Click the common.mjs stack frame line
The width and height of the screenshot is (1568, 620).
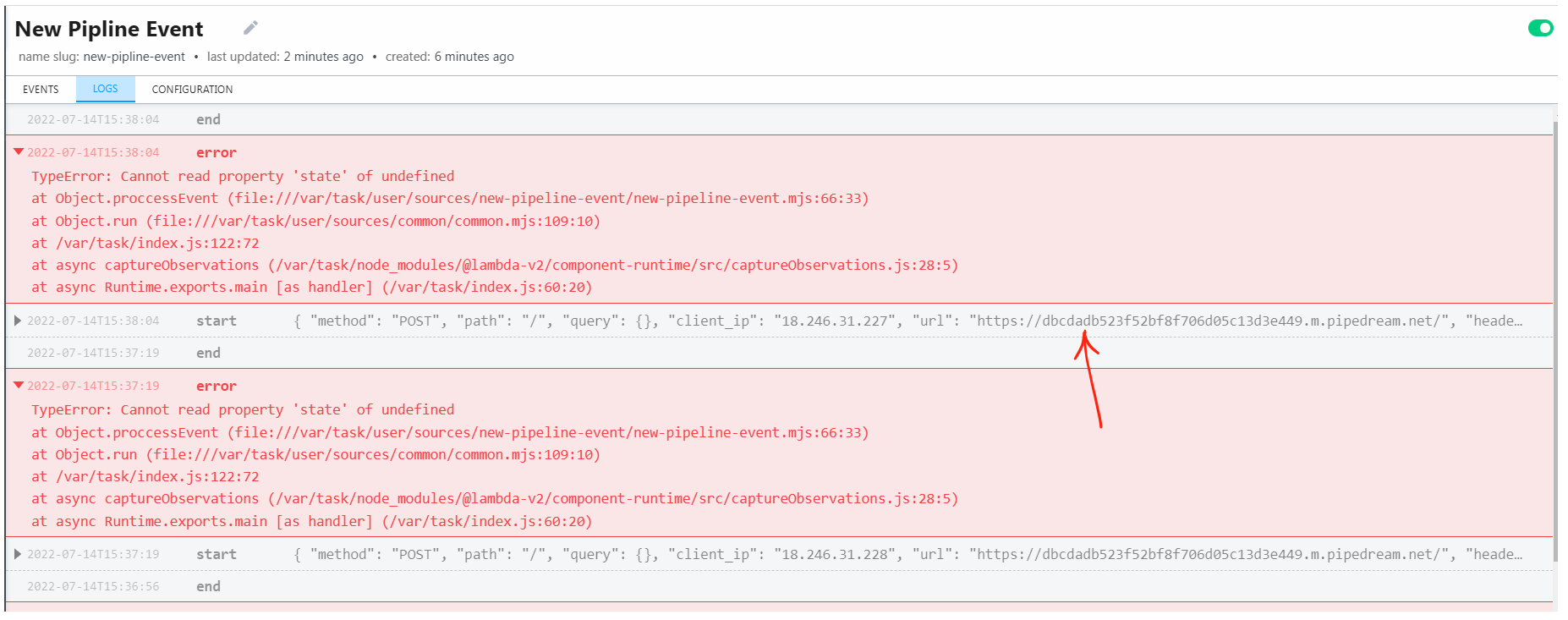[316, 221]
